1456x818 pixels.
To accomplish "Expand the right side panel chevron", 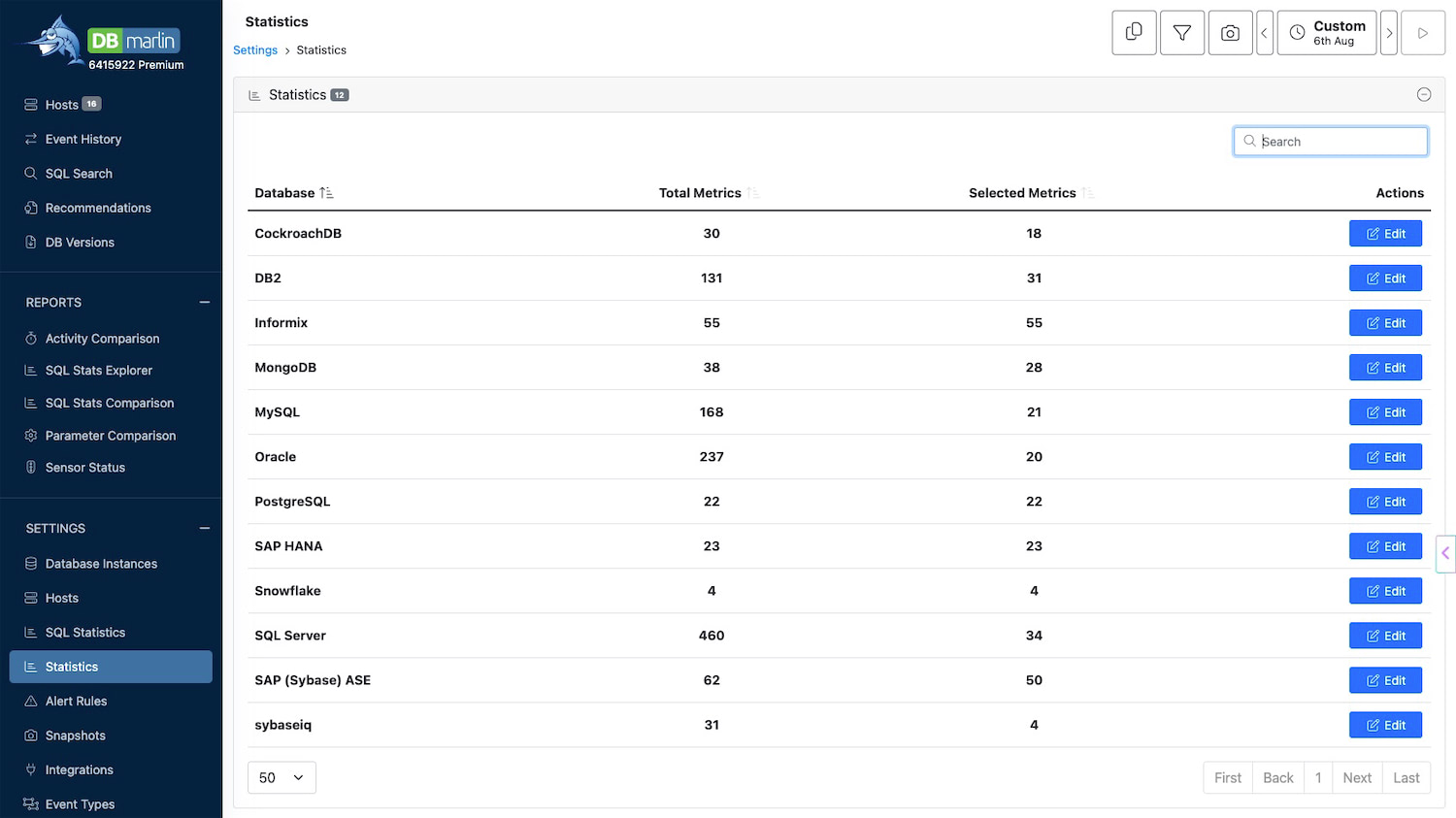I will pos(1445,553).
